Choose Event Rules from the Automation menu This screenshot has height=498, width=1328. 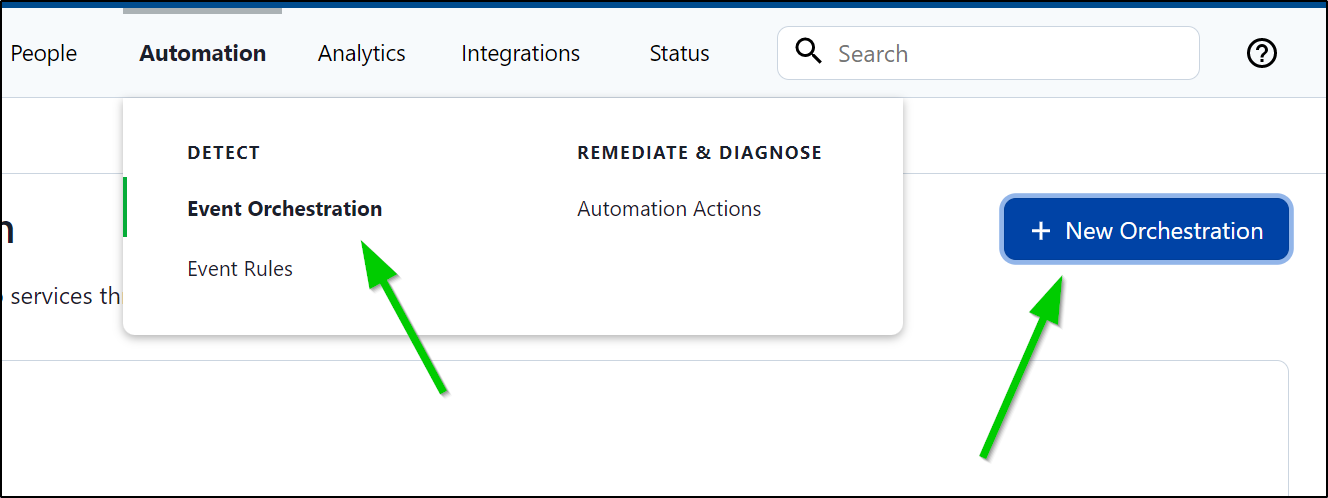(x=240, y=268)
